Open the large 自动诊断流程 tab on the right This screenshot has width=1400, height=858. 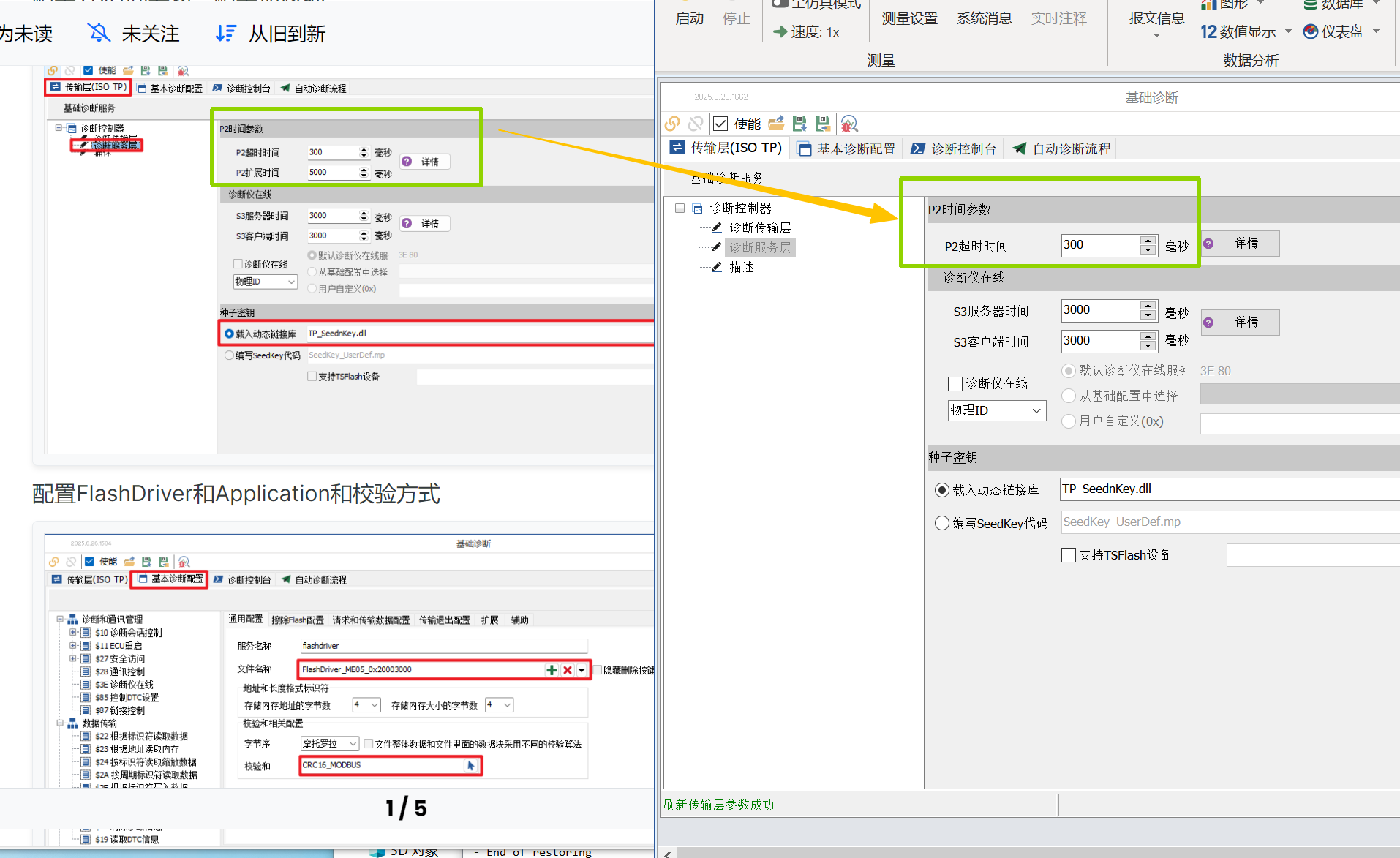coord(1062,148)
